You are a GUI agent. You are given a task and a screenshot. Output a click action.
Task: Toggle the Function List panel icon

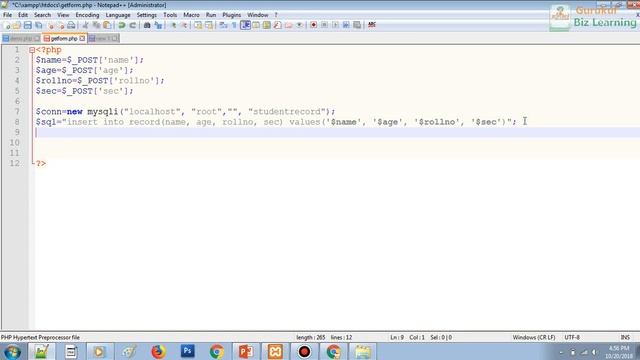[278, 25]
